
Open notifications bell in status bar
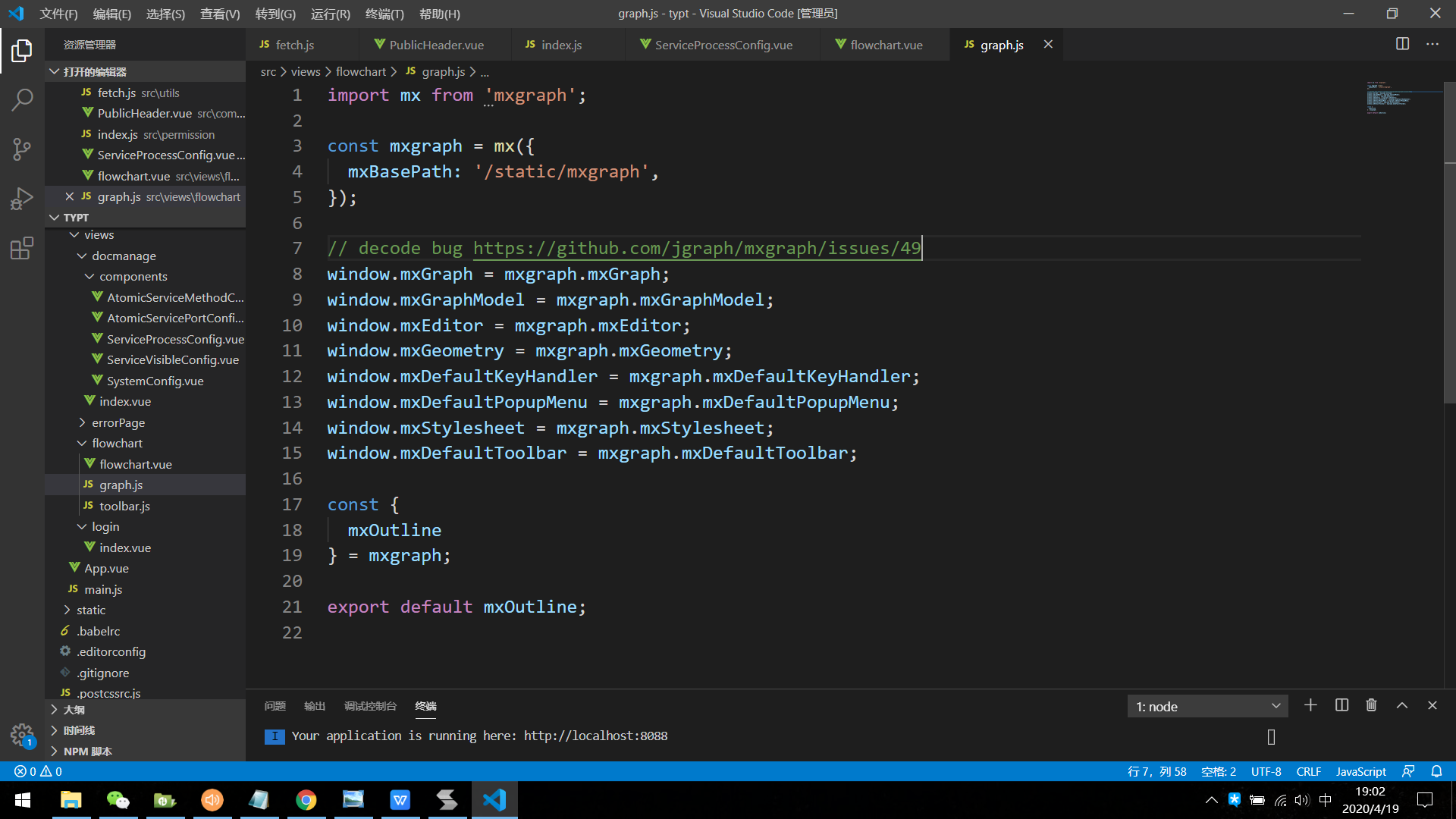(1436, 771)
